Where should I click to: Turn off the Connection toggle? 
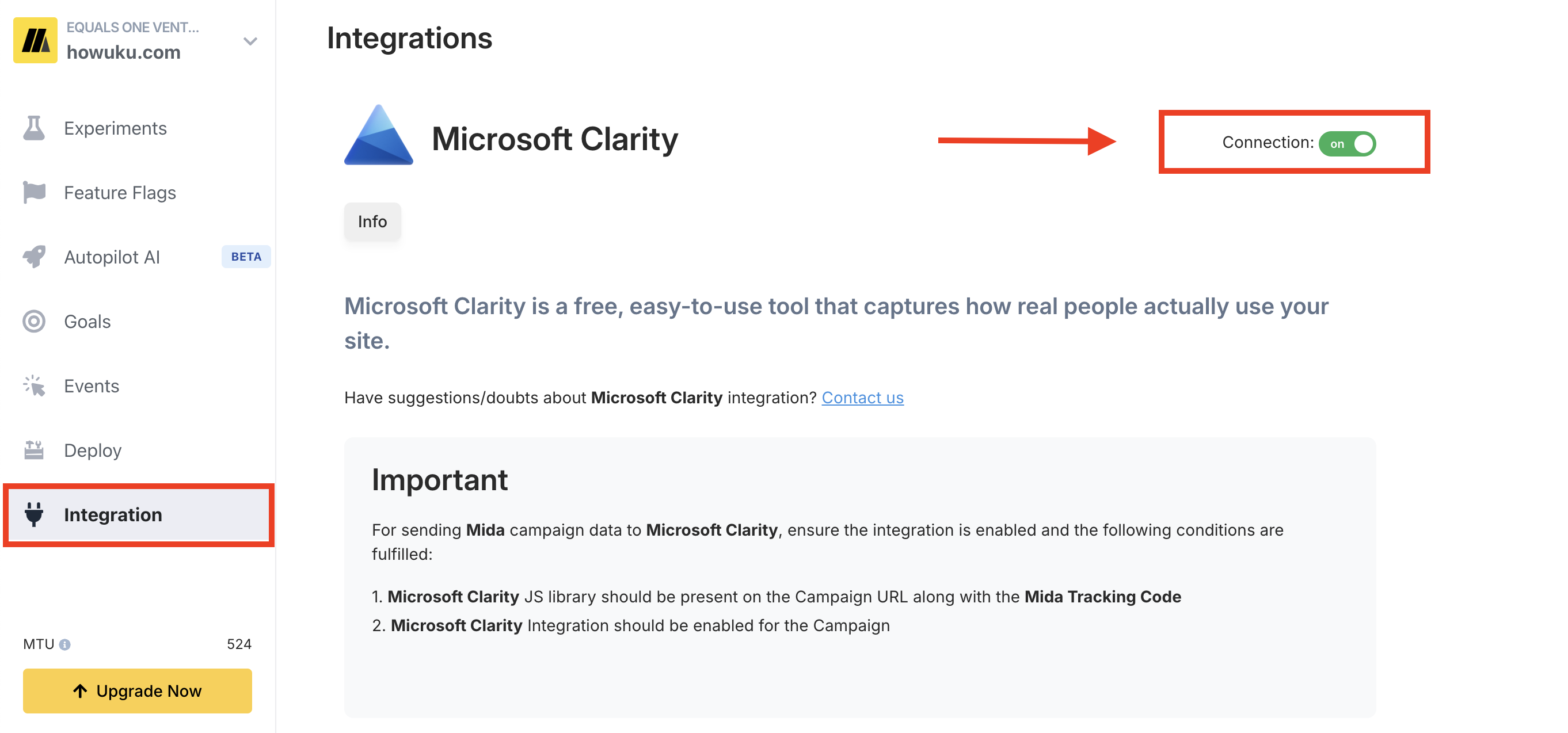(1346, 144)
